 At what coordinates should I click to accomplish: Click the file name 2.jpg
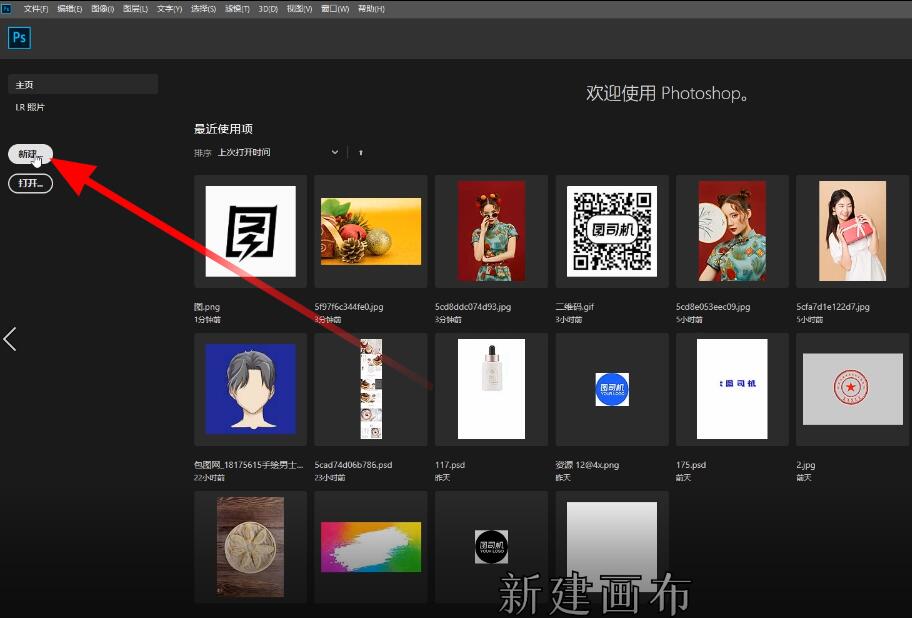tap(806, 465)
